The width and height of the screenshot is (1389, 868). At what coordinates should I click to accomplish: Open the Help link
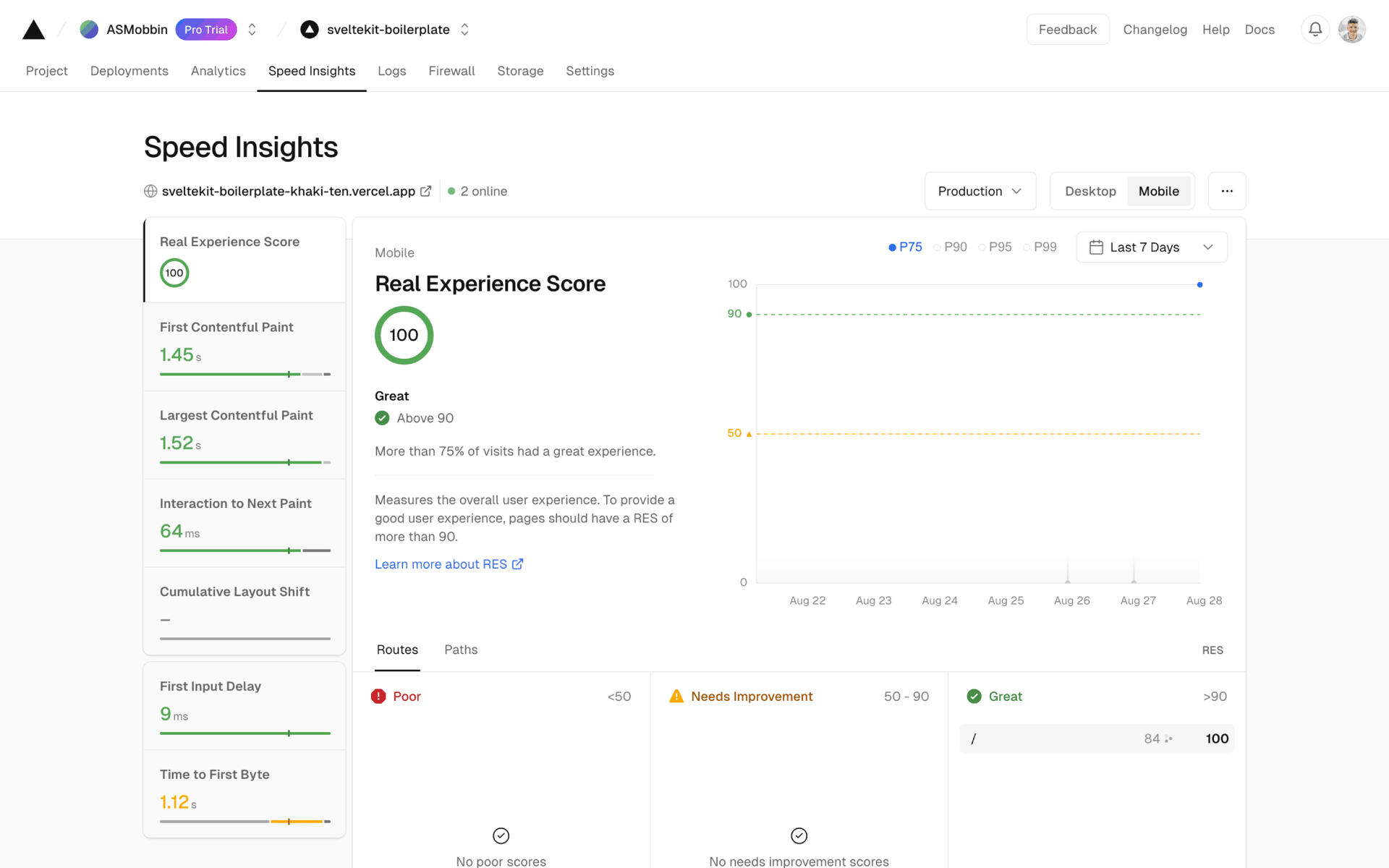[1215, 30]
